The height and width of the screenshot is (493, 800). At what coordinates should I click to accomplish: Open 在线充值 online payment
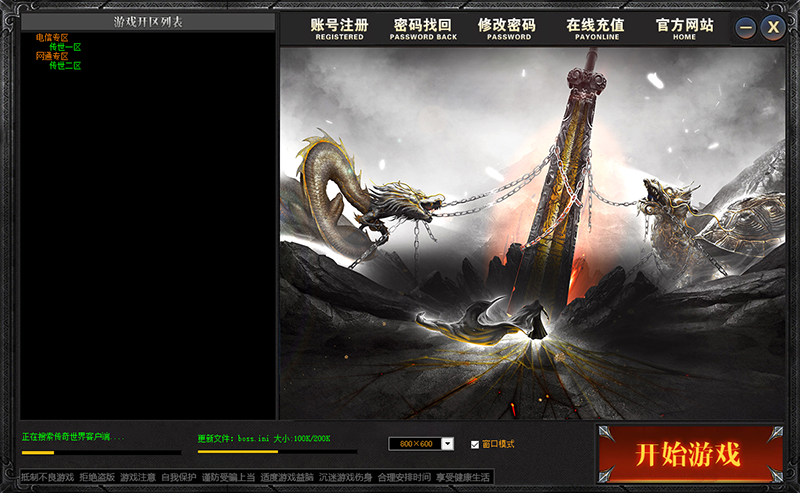[x=596, y=29]
